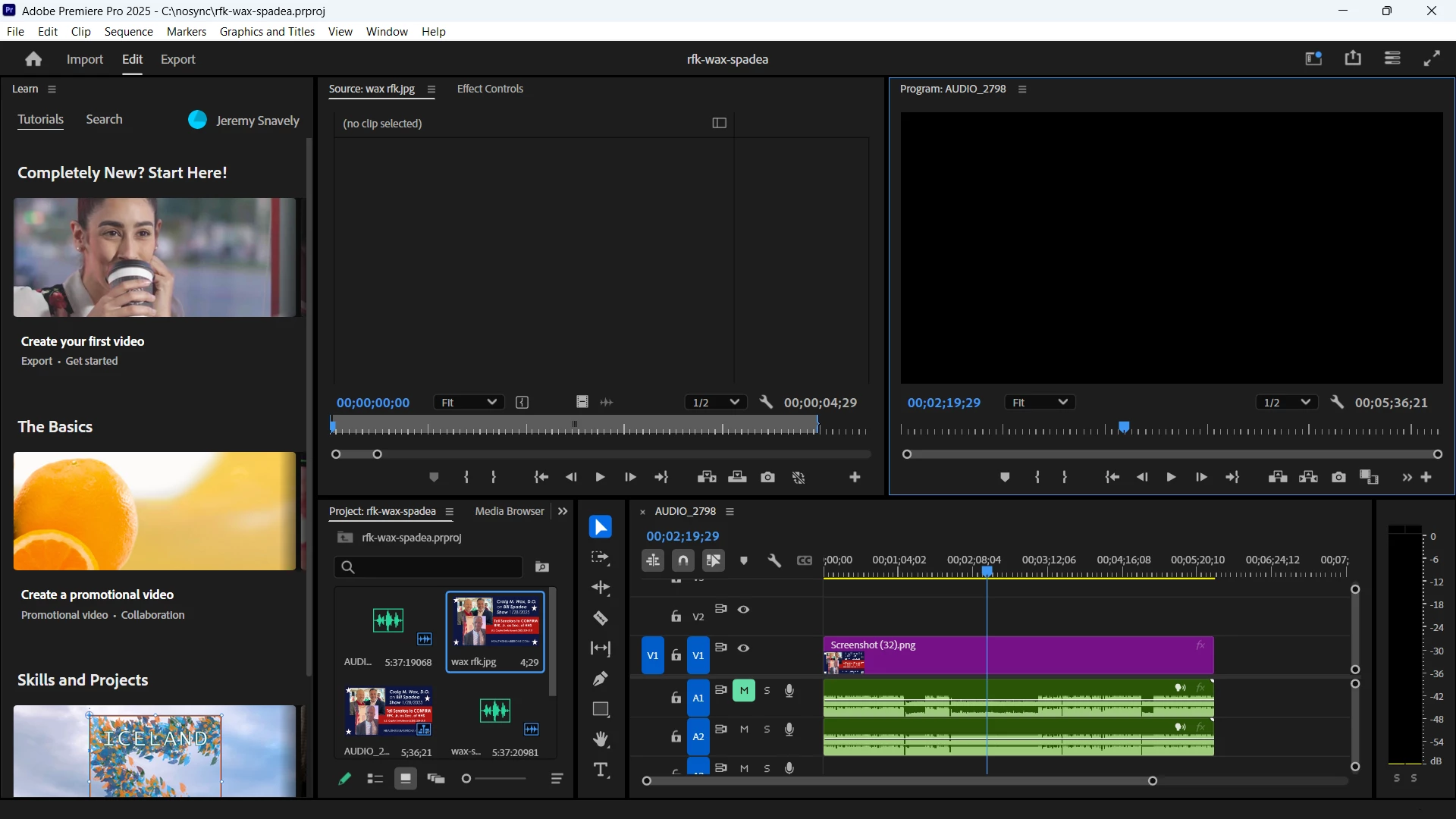Select the Ripple Edit tool
The width and height of the screenshot is (1456, 819).
601,588
